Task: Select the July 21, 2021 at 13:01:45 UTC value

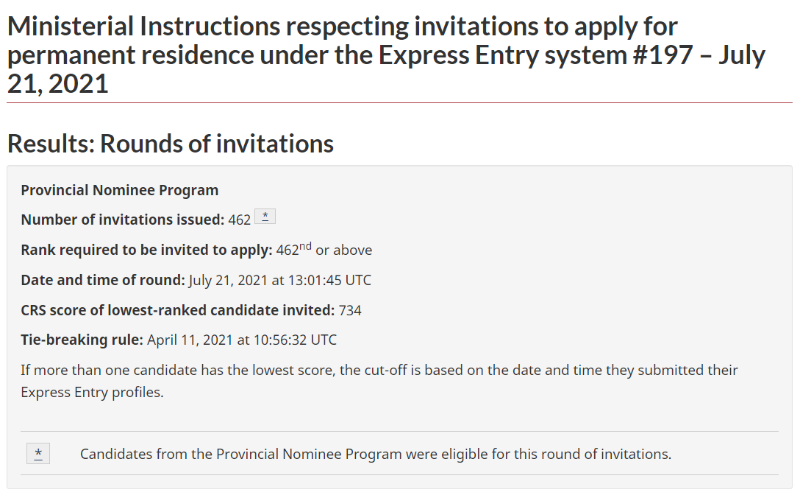Action: [x=280, y=280]
